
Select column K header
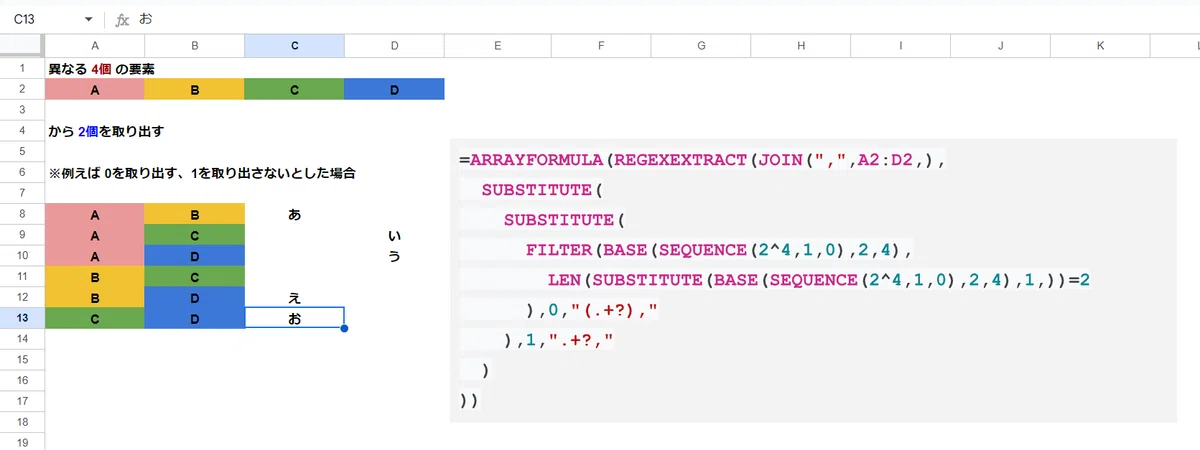point(1100,47)
